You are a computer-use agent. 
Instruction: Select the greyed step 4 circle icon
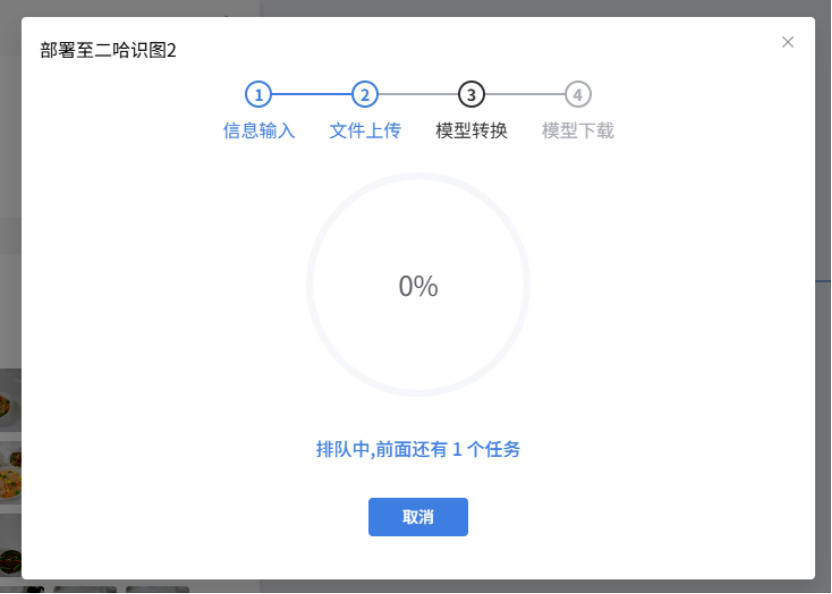(x=578, y=94)
